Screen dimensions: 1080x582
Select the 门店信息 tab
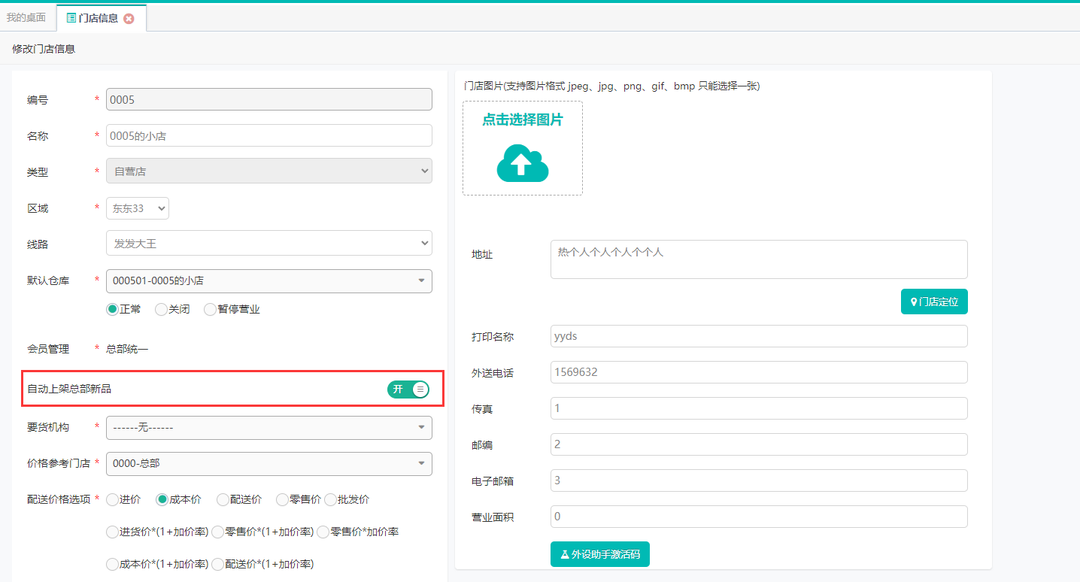(96, 18)
